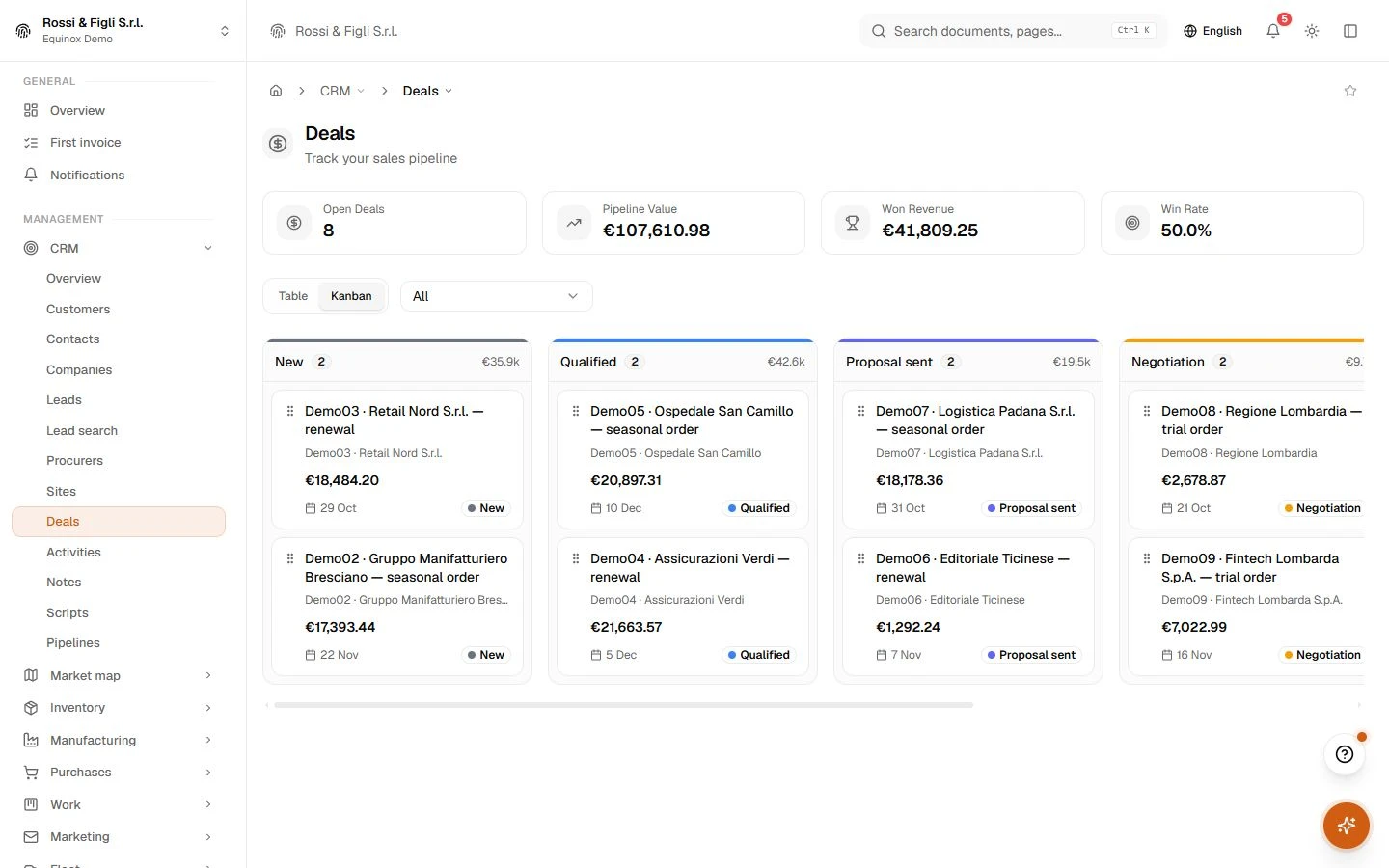Open deal Demo07 Logistica Padana card
1389x868 pixels.
coord(968,459)
